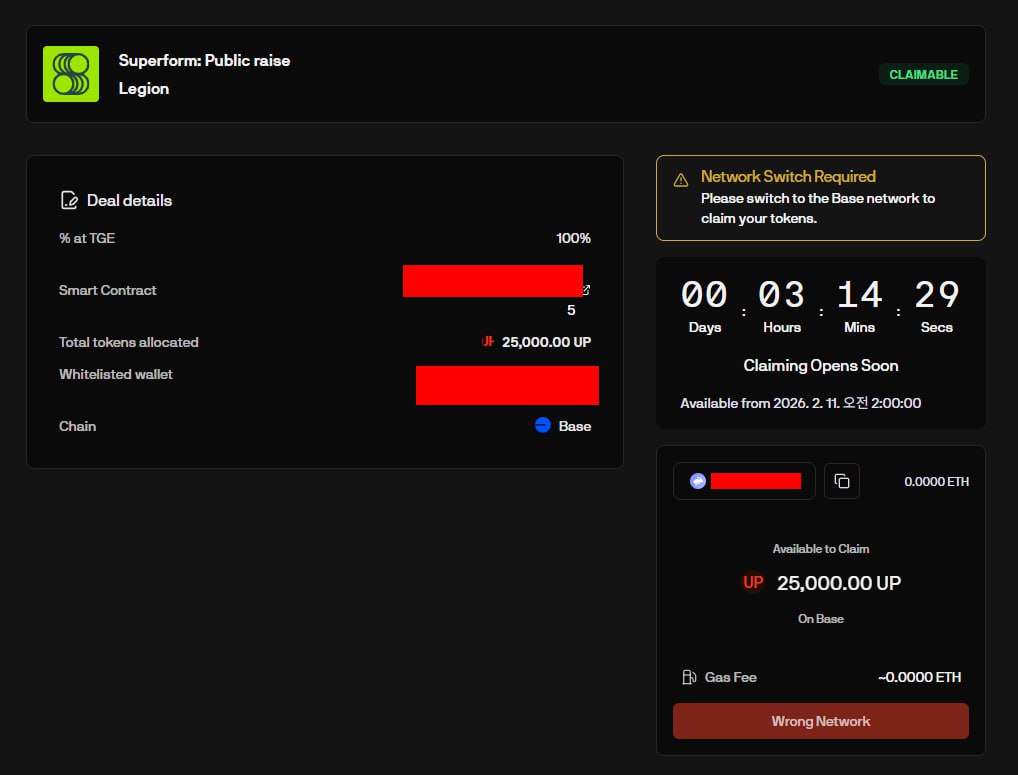
Task: Click the UP token icon beside allocated tokens
Action: pos(488,342)
